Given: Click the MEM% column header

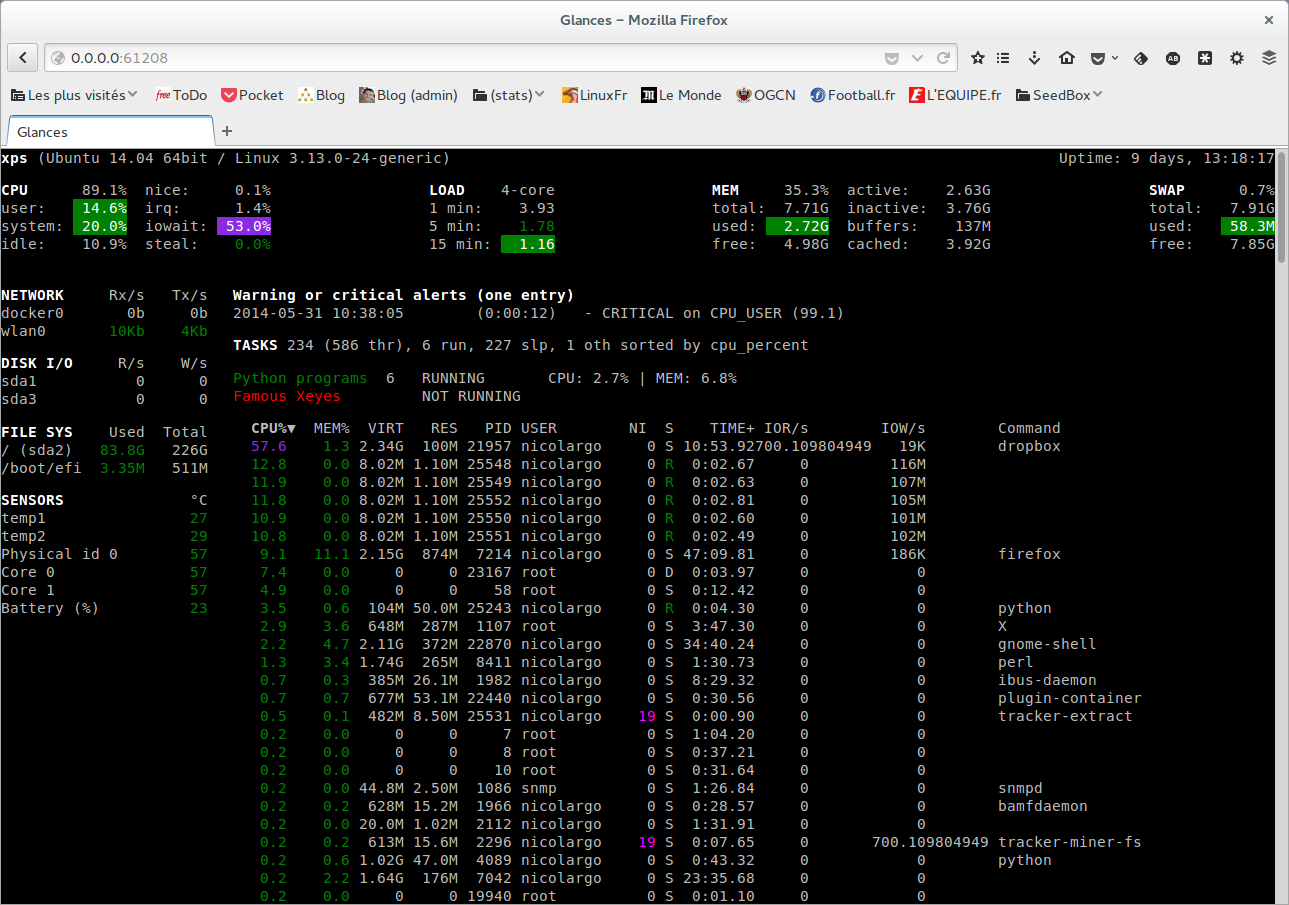Looking at the screenshot, I should (x=332, y=428).
